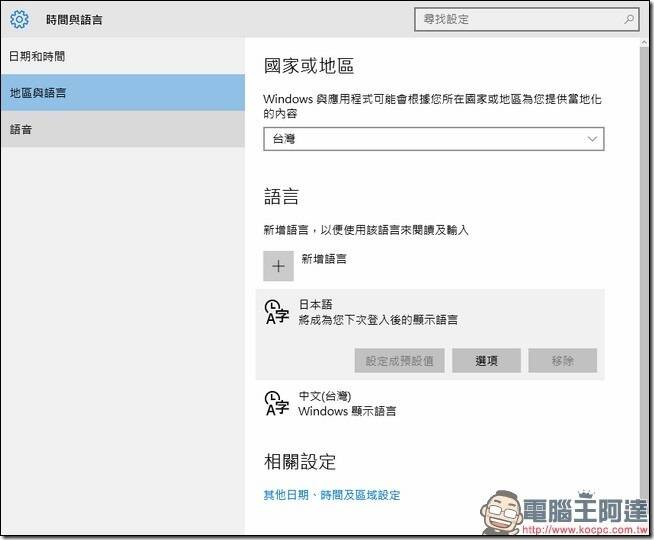Image resolution: width=654 pixels, height=540 pixels.
Task: Click the 設定成預設值 button
Action: [x=399, y=361]
